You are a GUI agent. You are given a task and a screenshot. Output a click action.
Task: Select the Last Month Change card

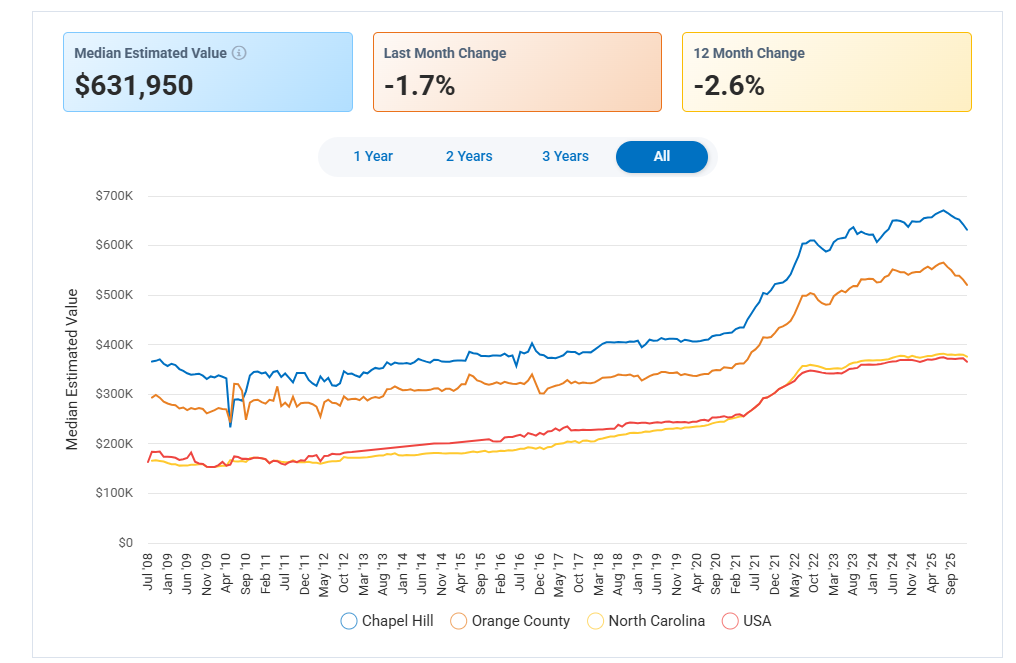(x=517, y=71)
